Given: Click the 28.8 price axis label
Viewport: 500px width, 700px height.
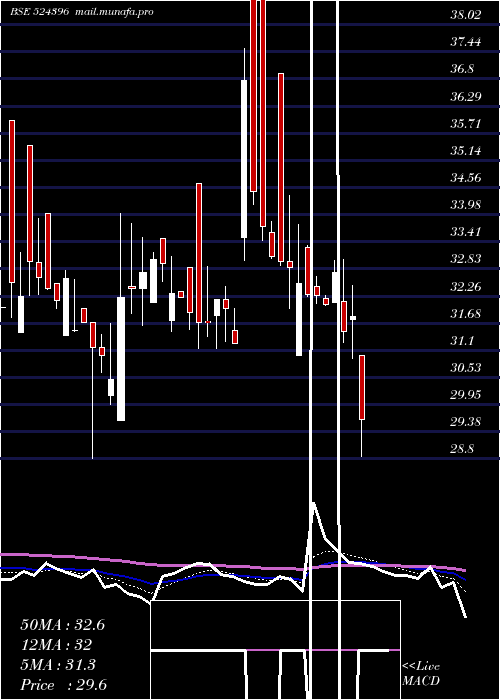Looking at the screenshot, I should coord(462,449).
